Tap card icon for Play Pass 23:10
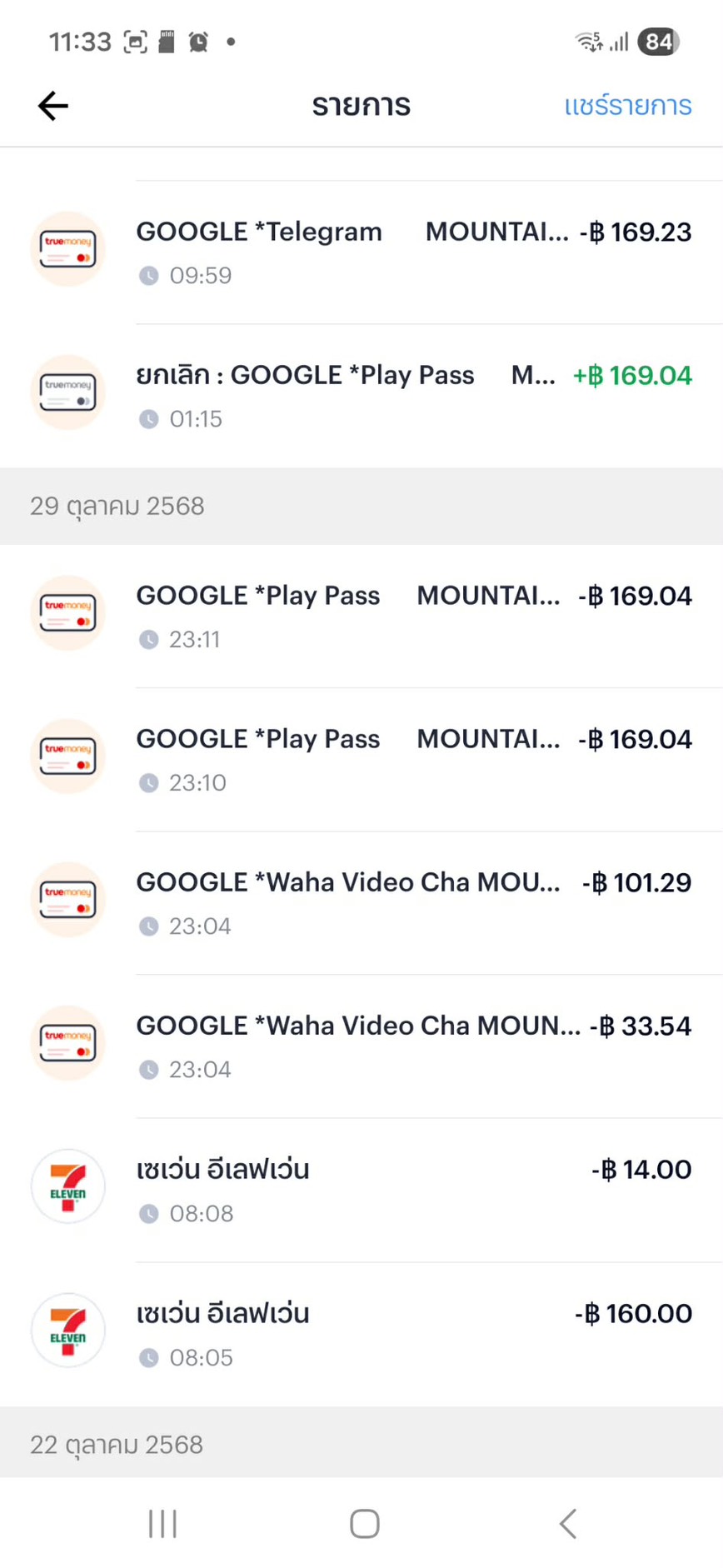723x1568 pixels. (67, 757)
